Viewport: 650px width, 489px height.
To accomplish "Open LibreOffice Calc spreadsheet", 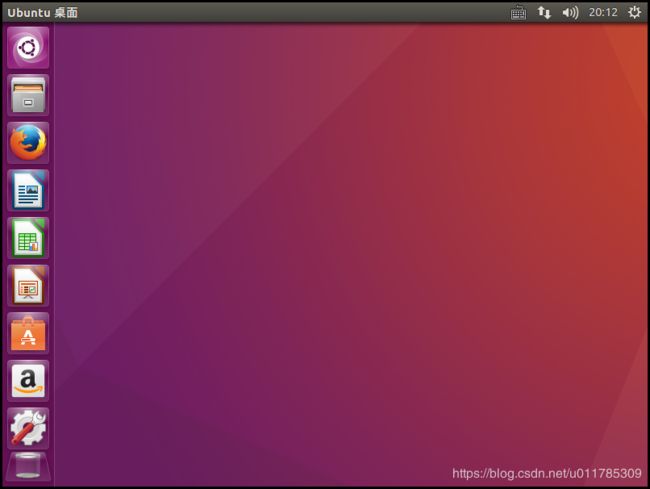I will click(28, 238).
